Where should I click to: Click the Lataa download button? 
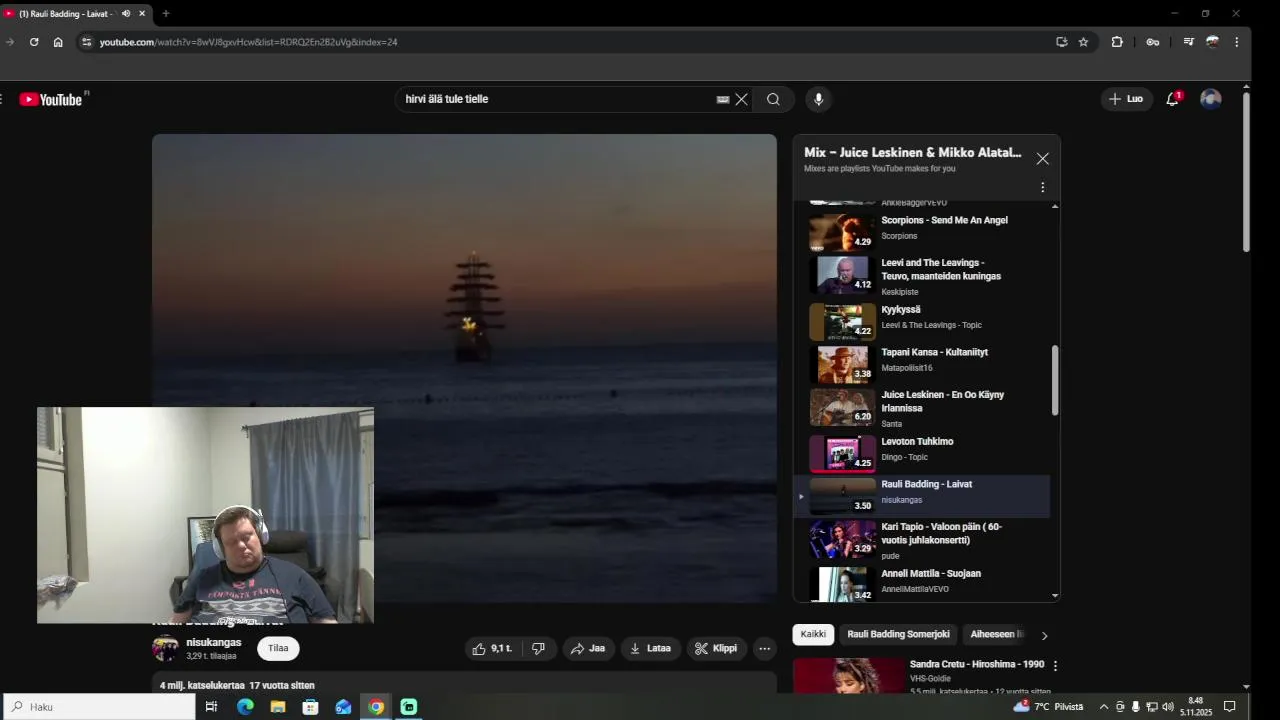tap(650, 648)
